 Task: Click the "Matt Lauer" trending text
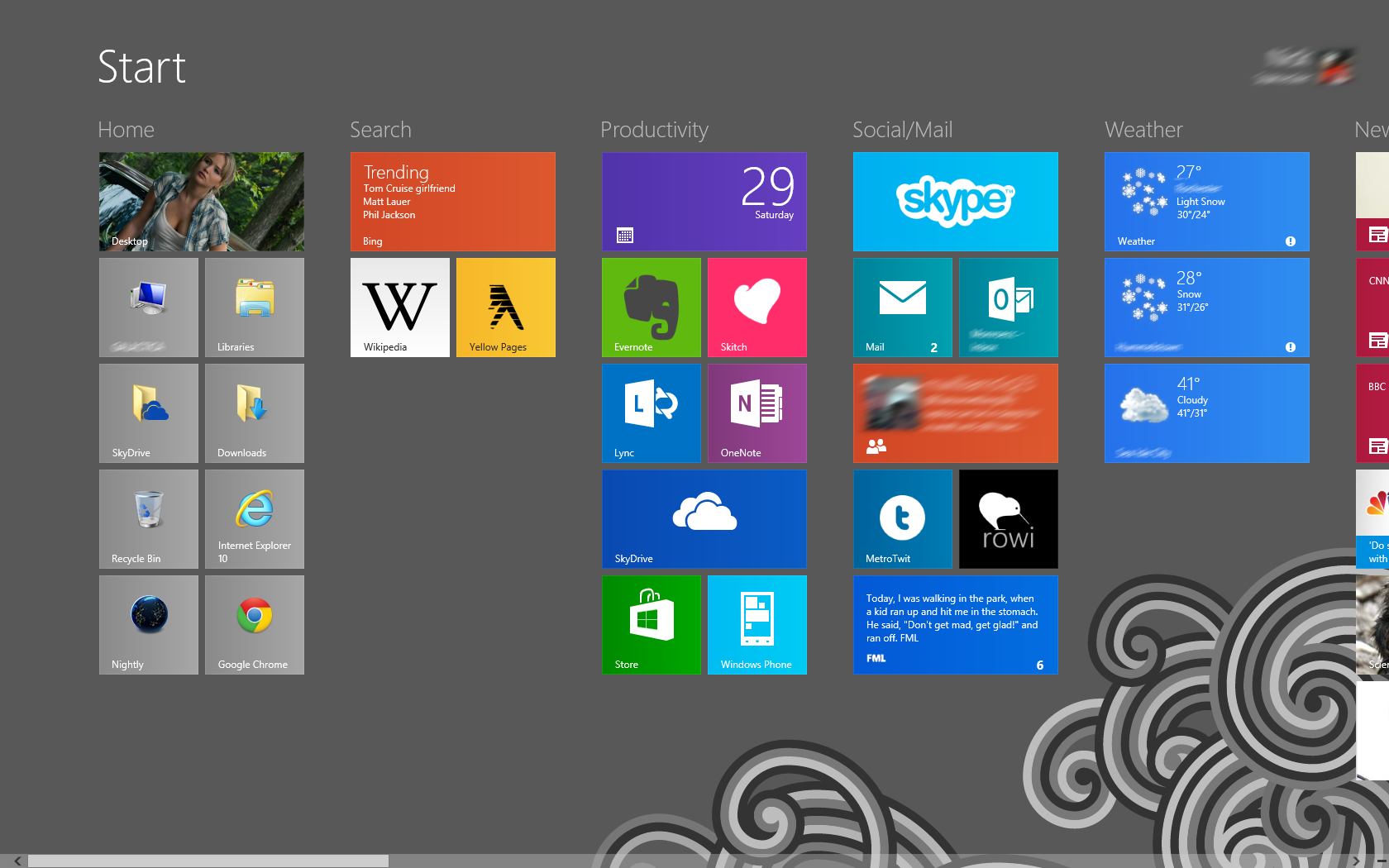point(387,202)
